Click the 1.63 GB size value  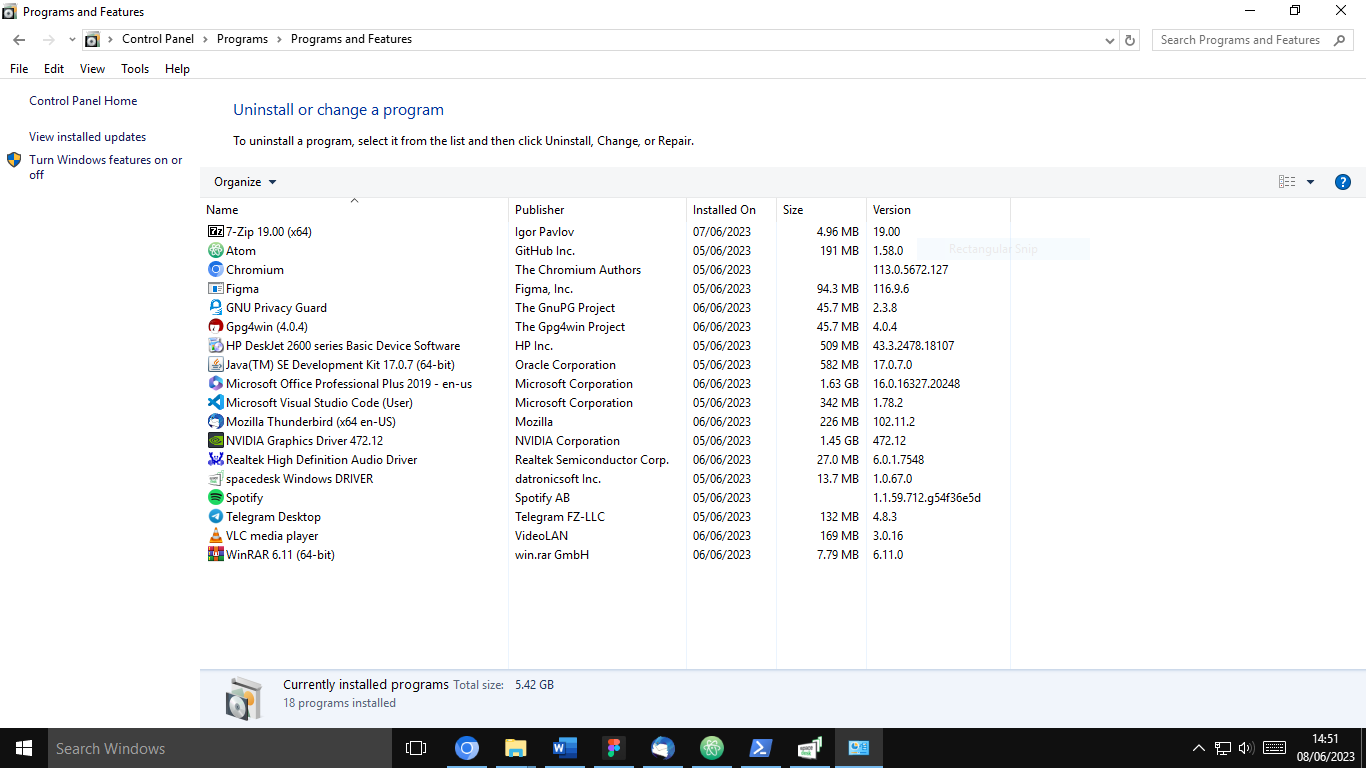pos(839,384)
